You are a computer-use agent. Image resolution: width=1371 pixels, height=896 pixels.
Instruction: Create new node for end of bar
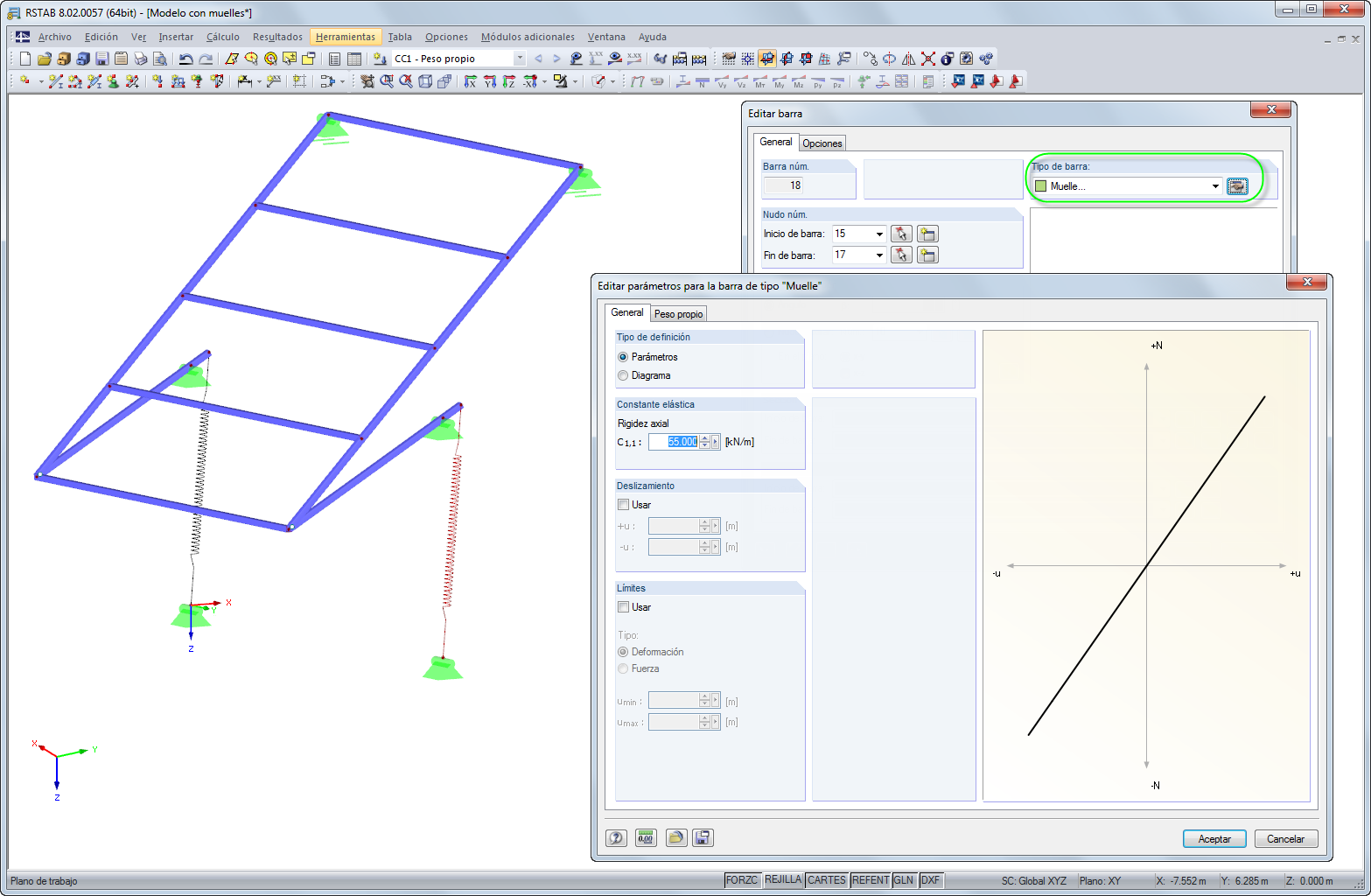coord(927,255)
